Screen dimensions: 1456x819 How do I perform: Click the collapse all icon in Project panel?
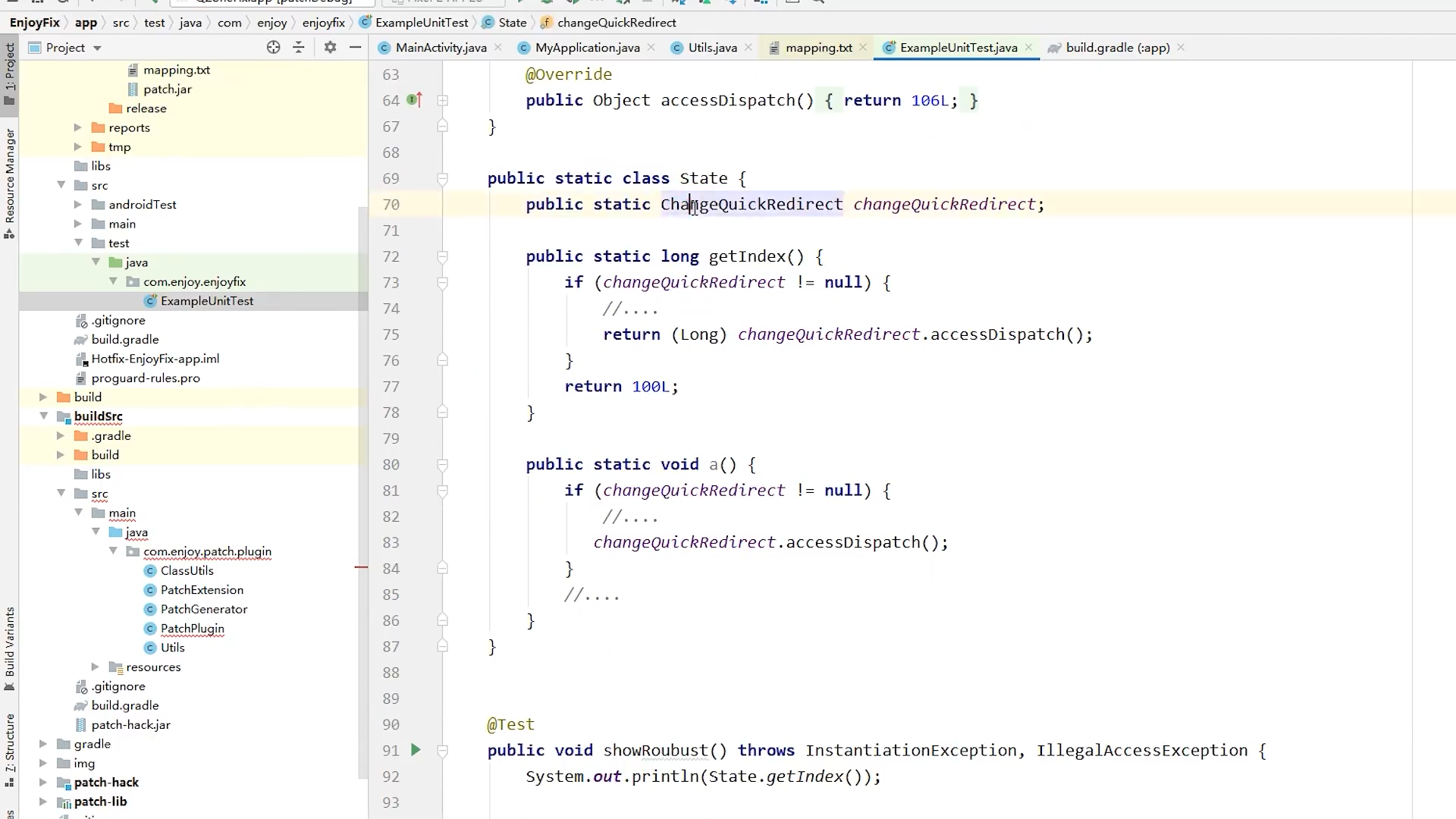[299, 48]
